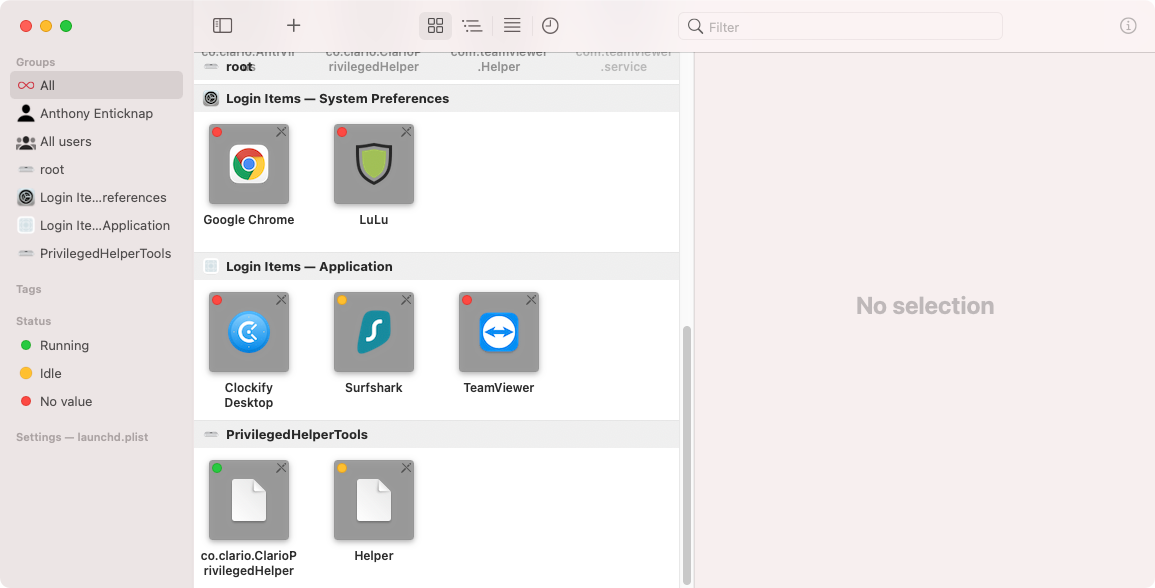Open the history clock icon

click(550, 26)
